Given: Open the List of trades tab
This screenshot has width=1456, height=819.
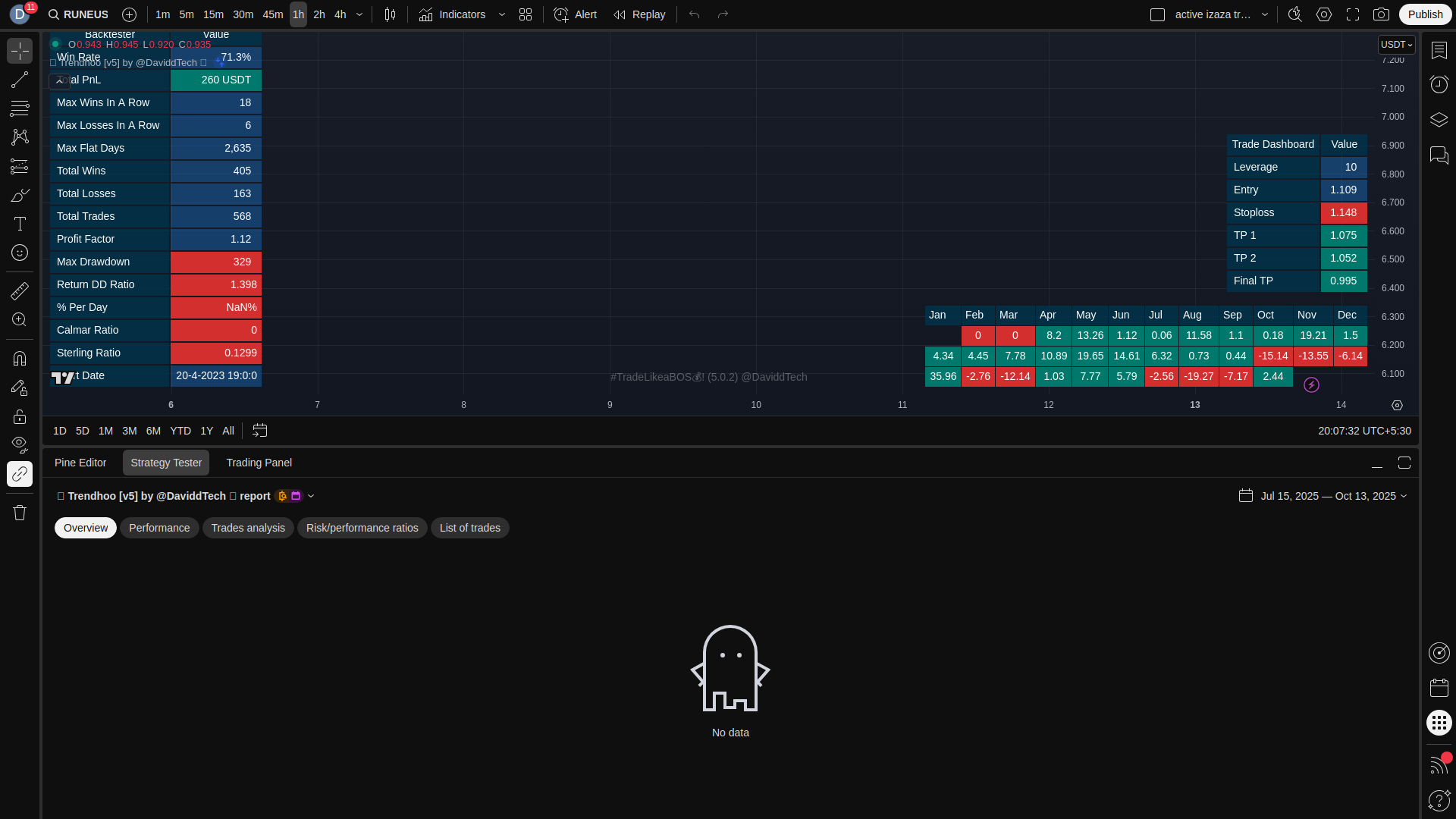Looking at the screenshot, I should 469,528.
